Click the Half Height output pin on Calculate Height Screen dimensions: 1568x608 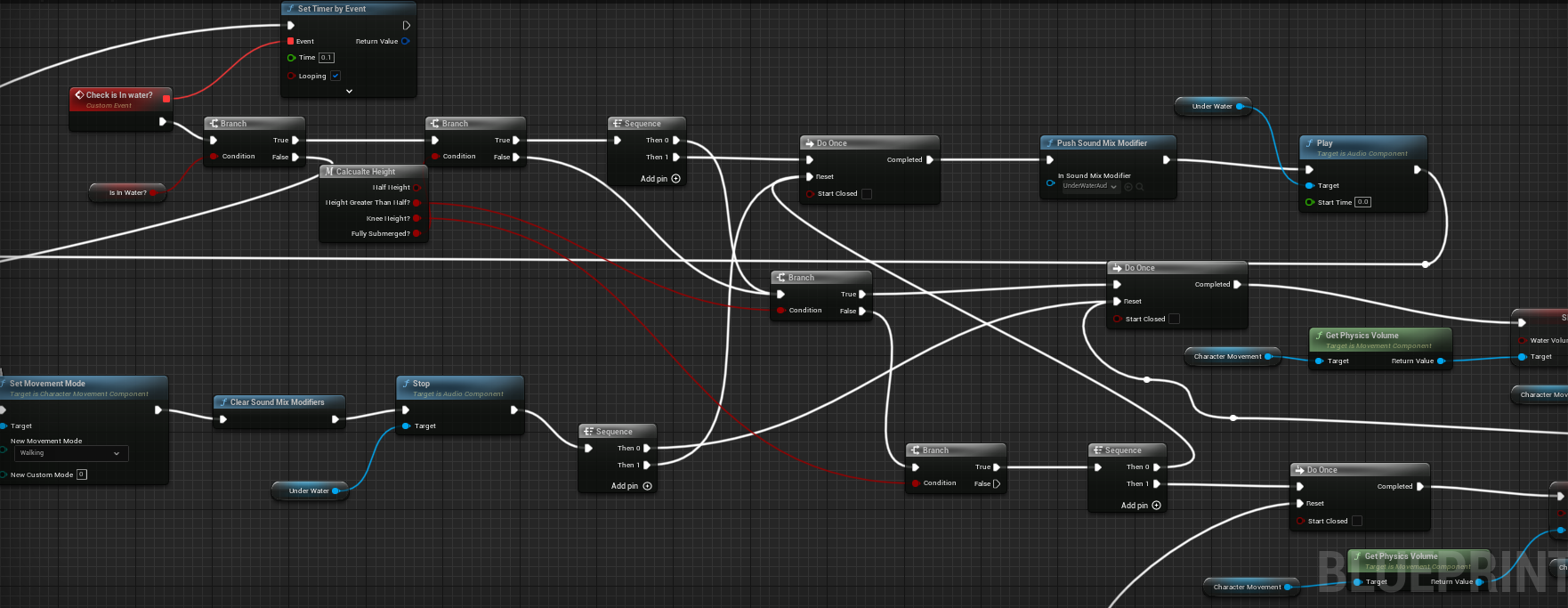coord(416,188)
